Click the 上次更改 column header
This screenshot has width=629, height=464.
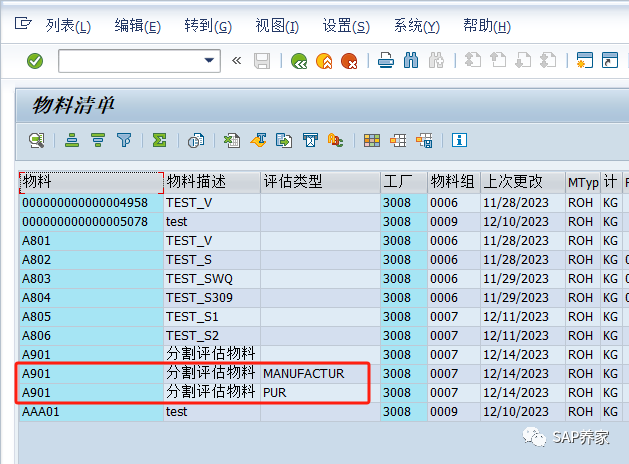(x=523, y=182)
